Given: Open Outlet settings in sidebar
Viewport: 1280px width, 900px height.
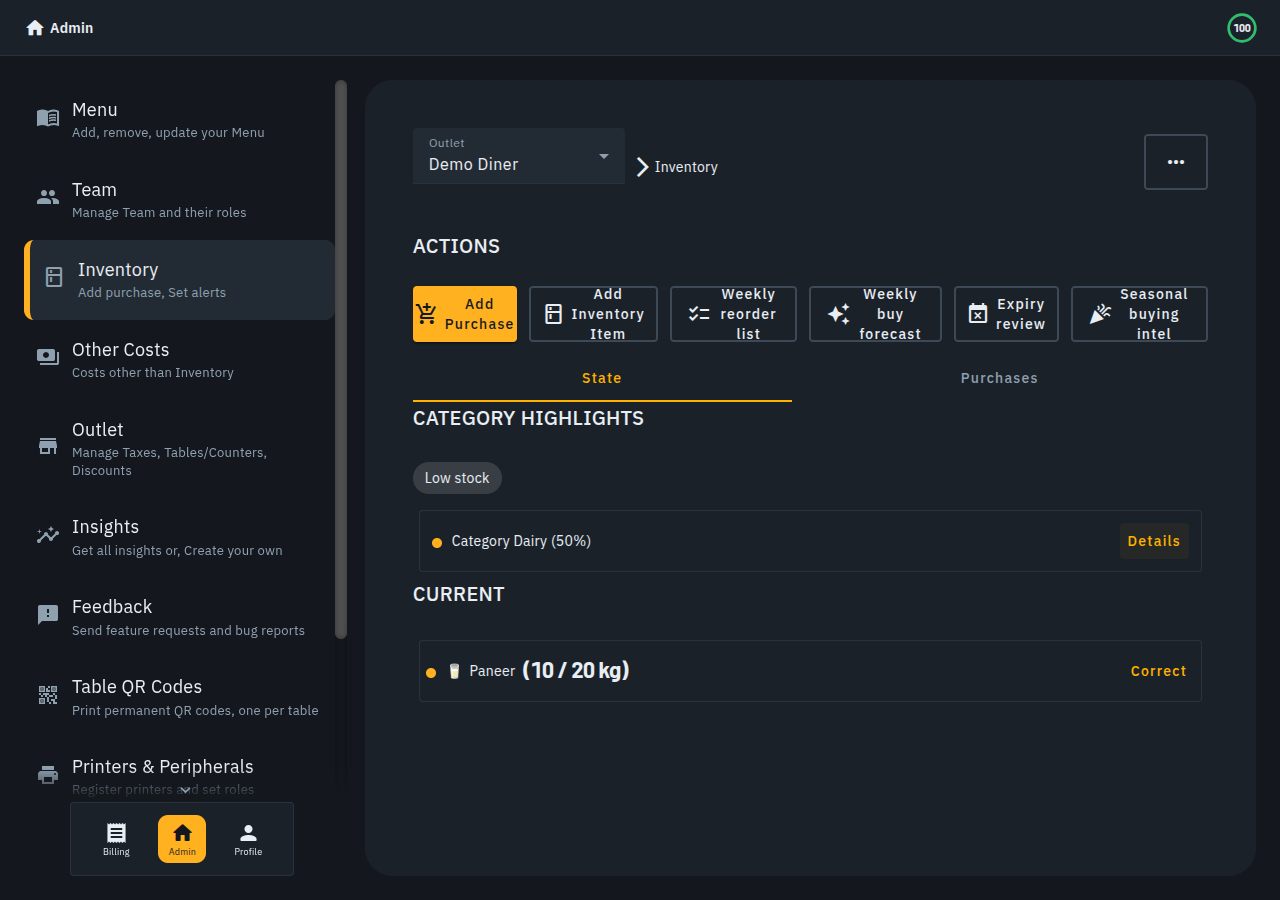Looking at the screenshot, I should tap(180, 449).
